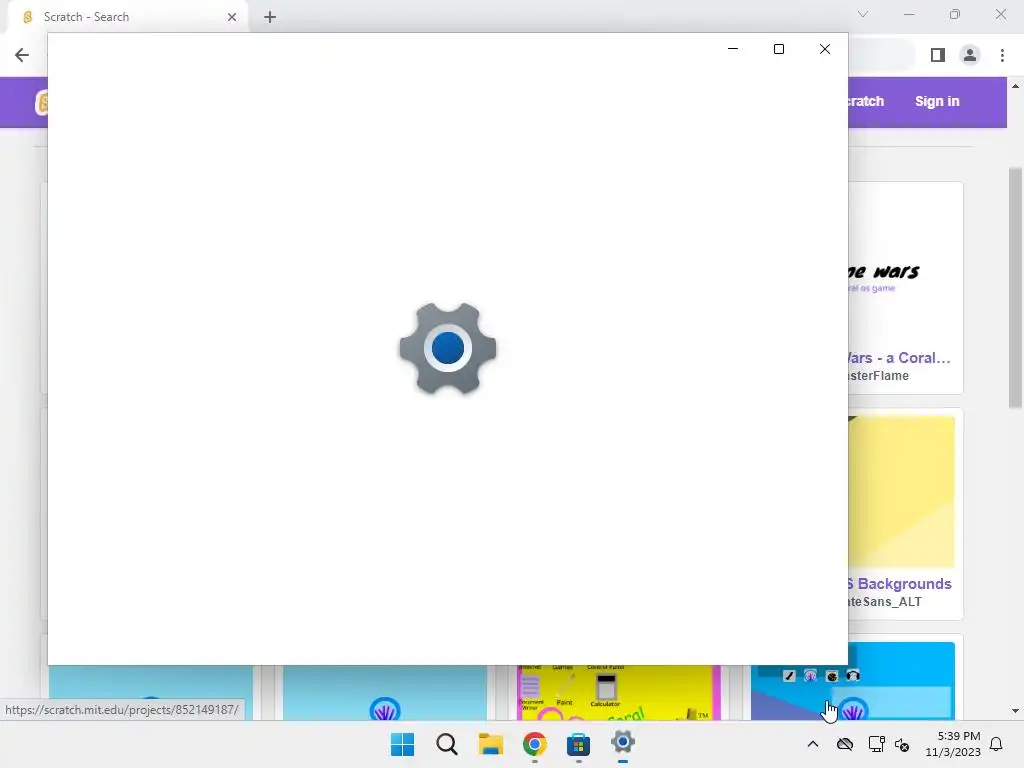Open taskbar Search magnifier
The height and width of the screenshot is (768, 1024).
447,744
